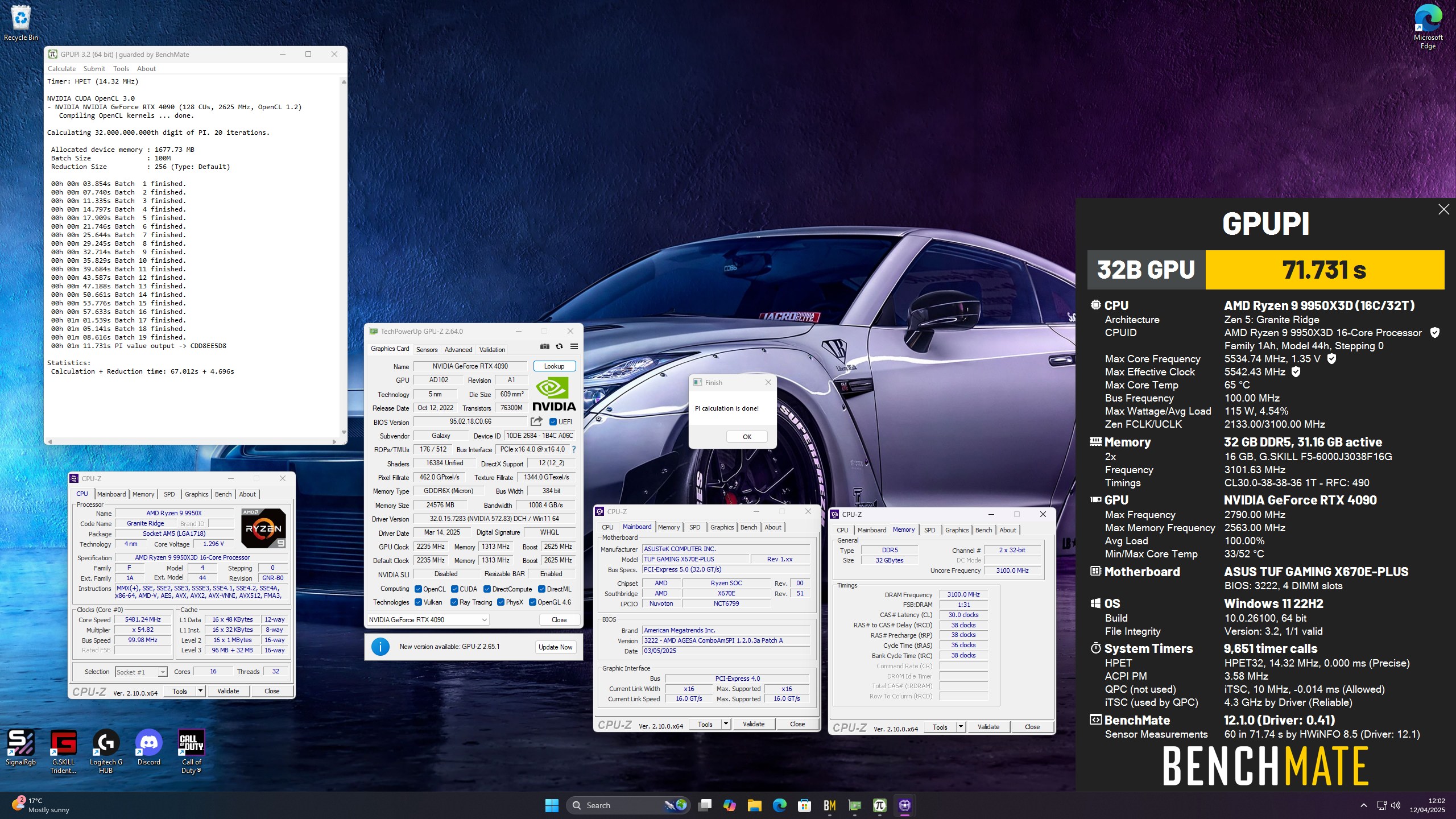Click Windows Start button on taskbar
Viewport: 1456px width, 819px height.
point(552,805)
